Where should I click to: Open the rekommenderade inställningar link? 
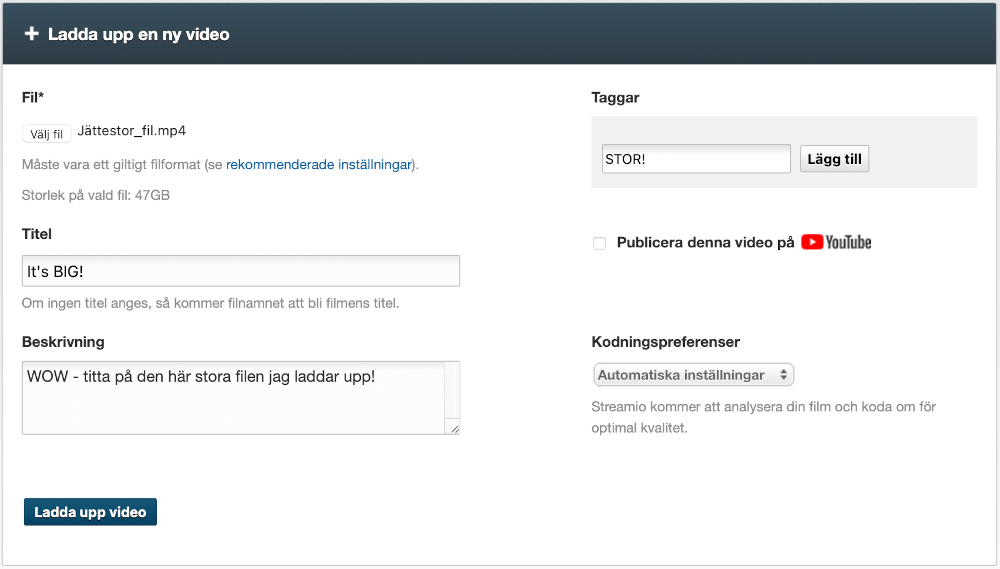tap(319, 165)
